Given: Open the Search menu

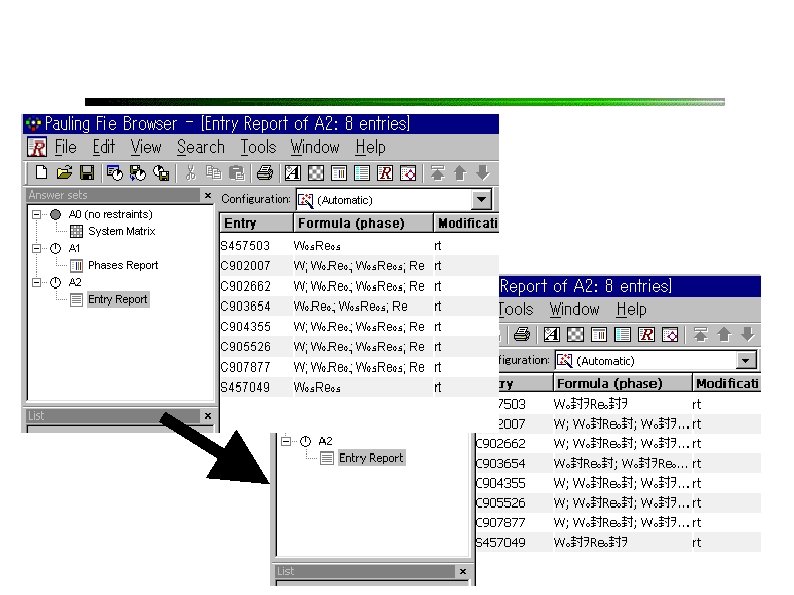Looking at the screenshot, I should pos(201,147).
